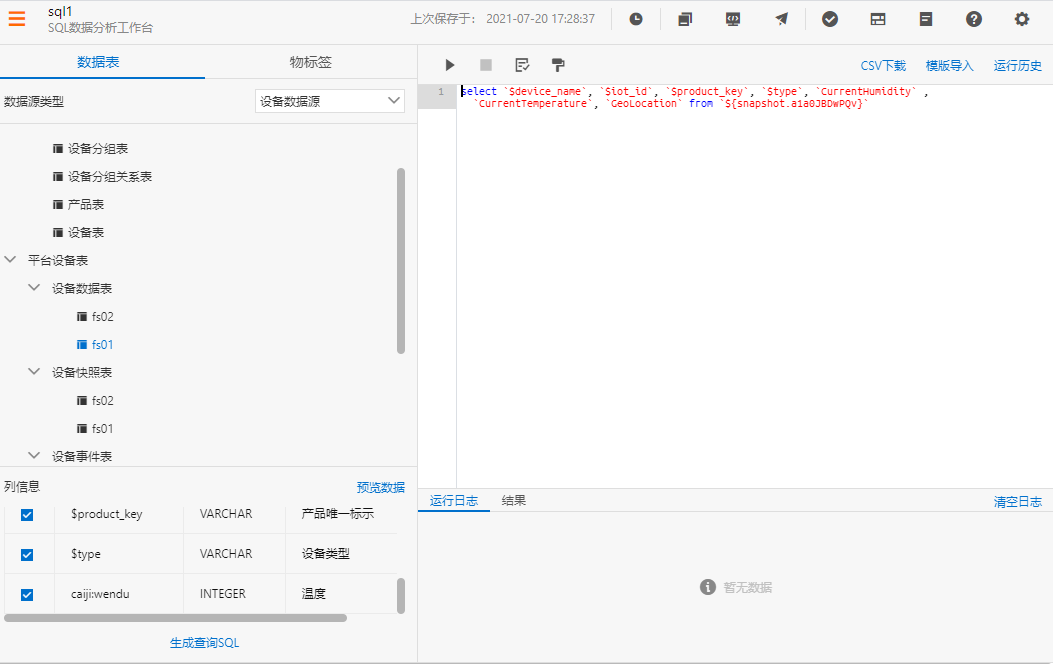
Task: Uncheck the $product_key column checkbox
Action: [x=27, y=515]
